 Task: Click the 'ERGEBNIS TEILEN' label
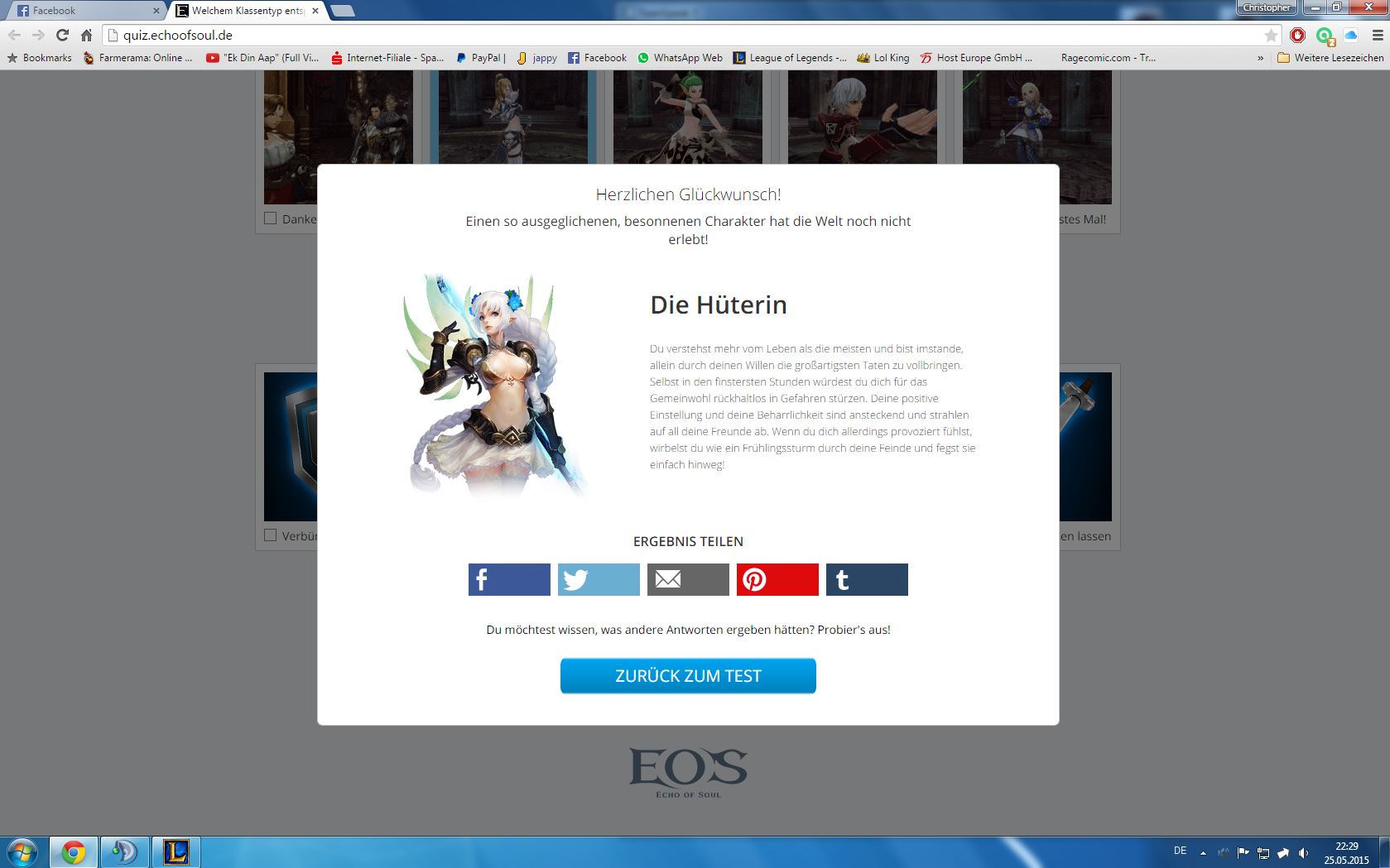(688, 542)
